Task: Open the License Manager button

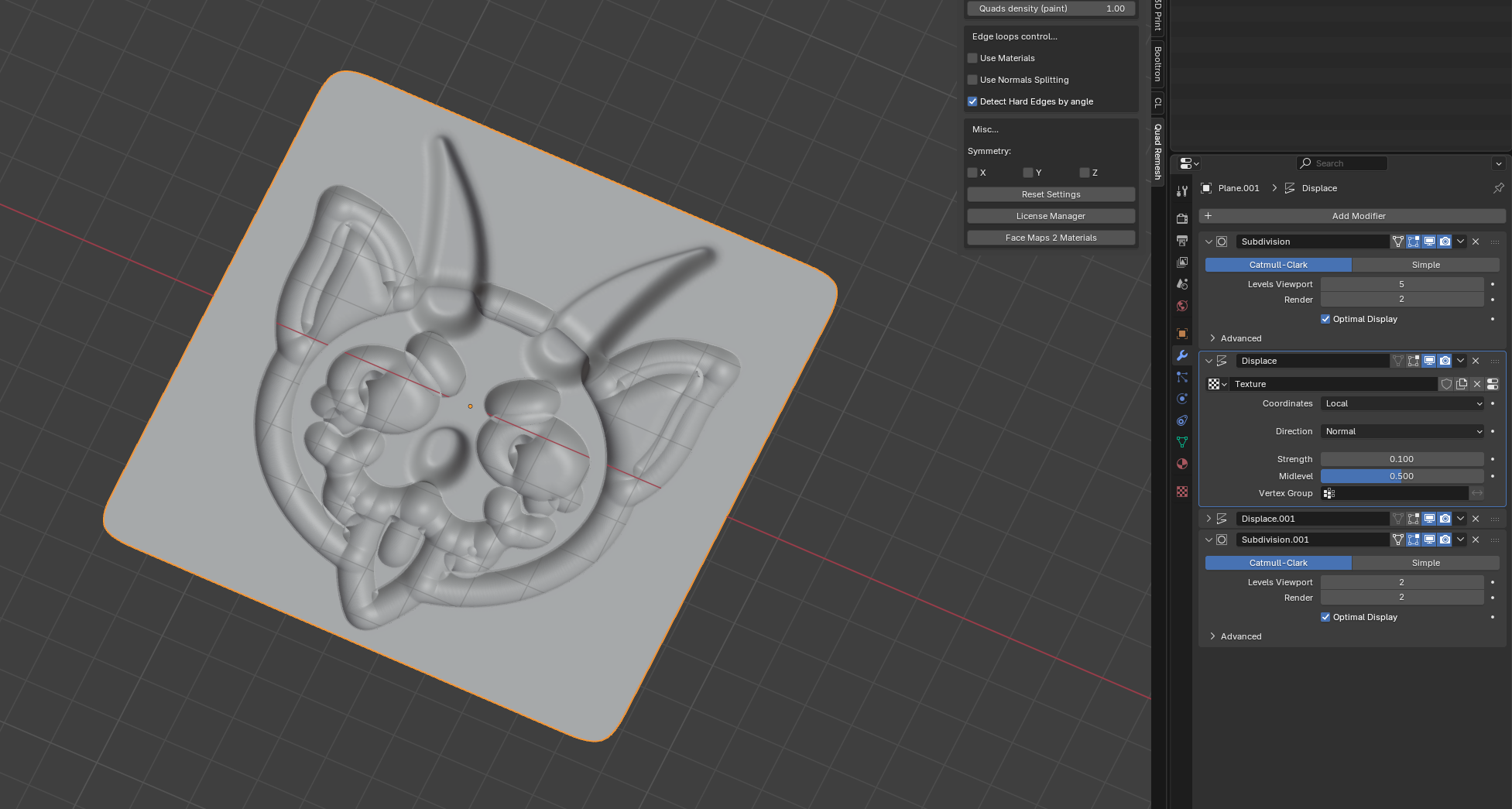Action: 1051,216
